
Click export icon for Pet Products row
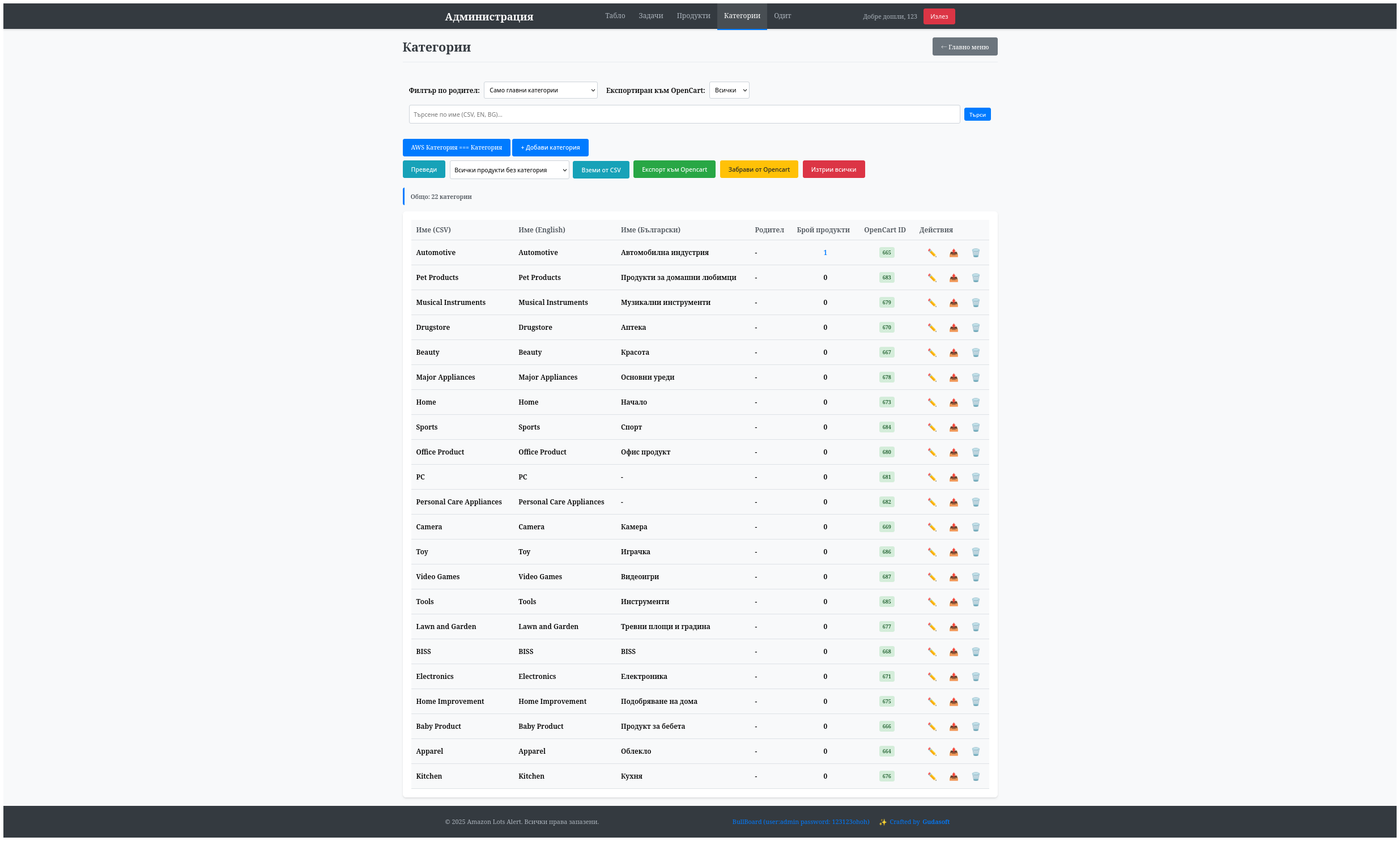click(954, 278)
